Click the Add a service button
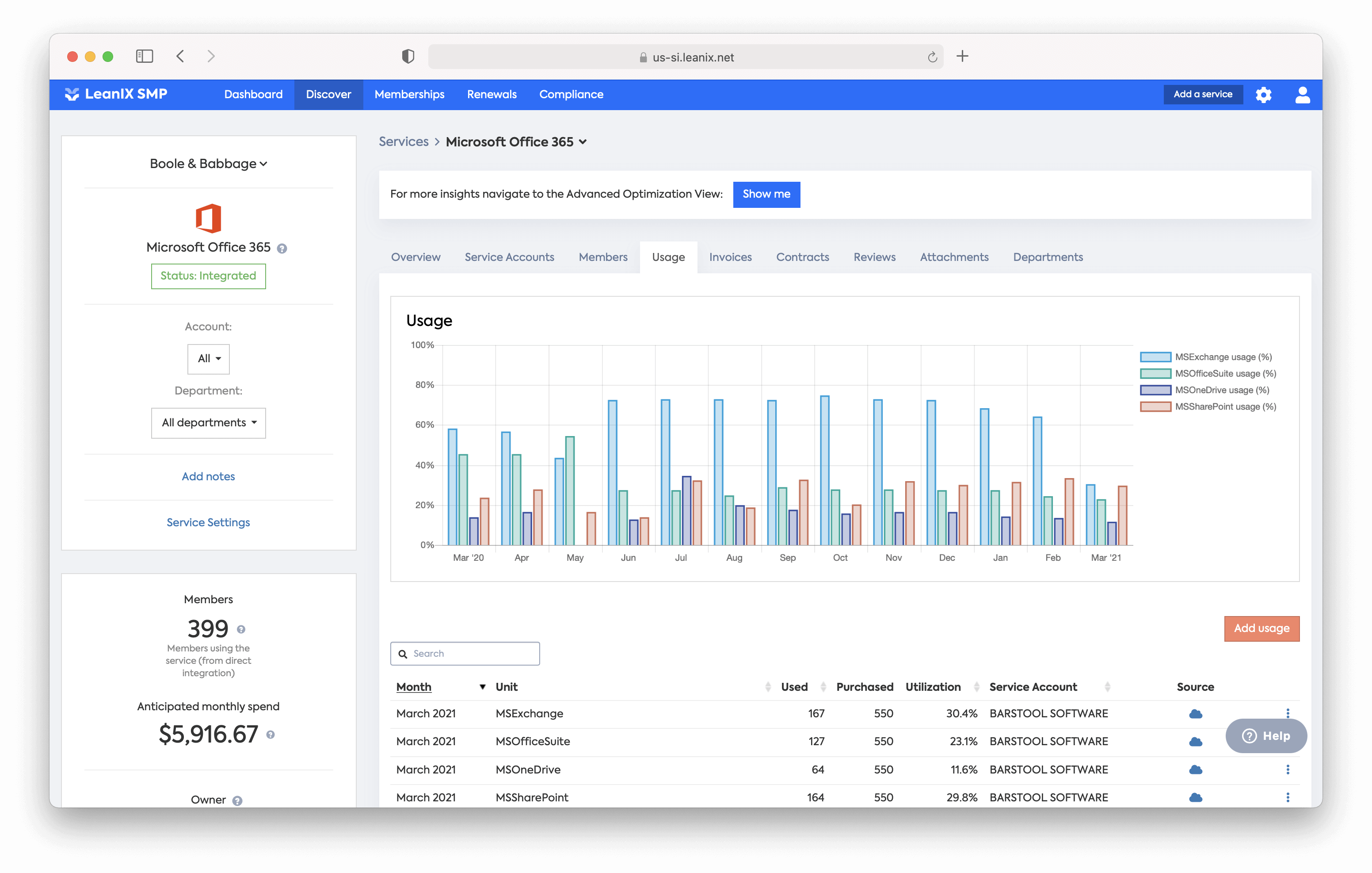1372x873 pixels. pos(1203,94)
